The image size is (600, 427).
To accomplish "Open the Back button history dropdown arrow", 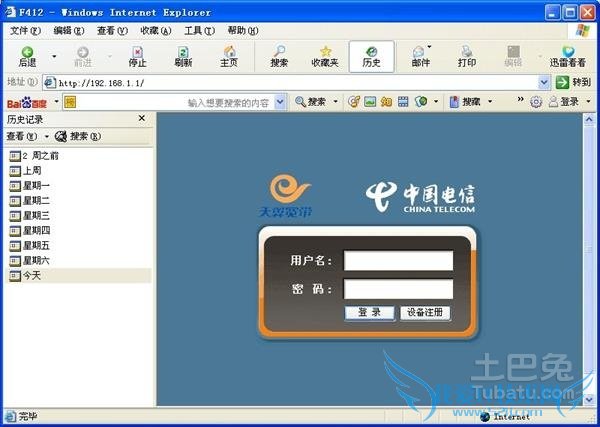I will (x=54, y=57).
